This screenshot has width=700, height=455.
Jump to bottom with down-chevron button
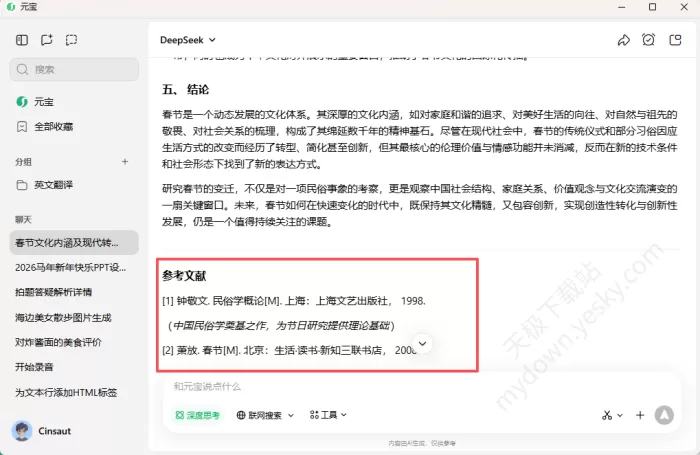(x=422, y=344)
